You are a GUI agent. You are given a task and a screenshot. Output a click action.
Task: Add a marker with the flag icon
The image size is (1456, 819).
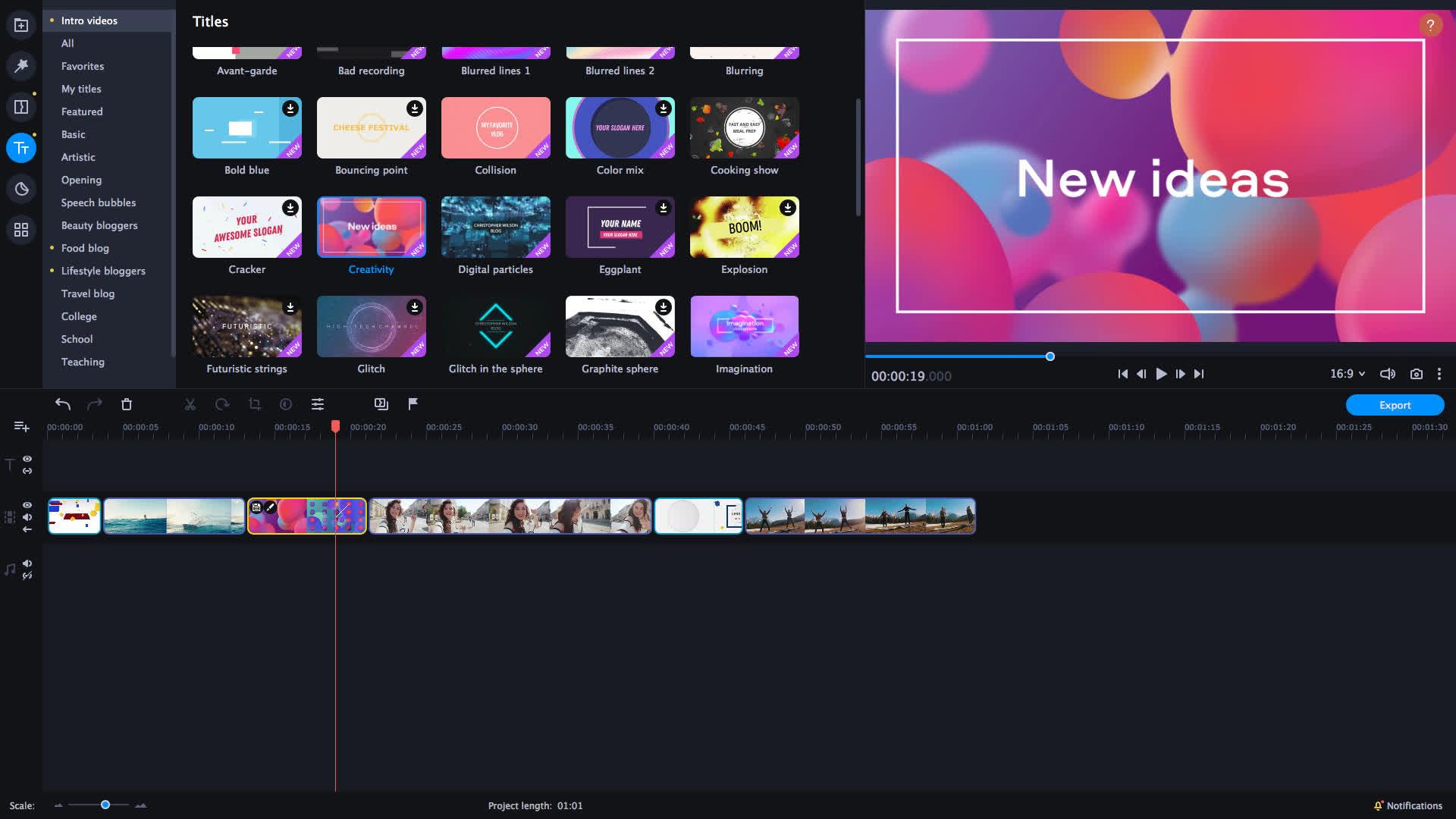(412, 403)
